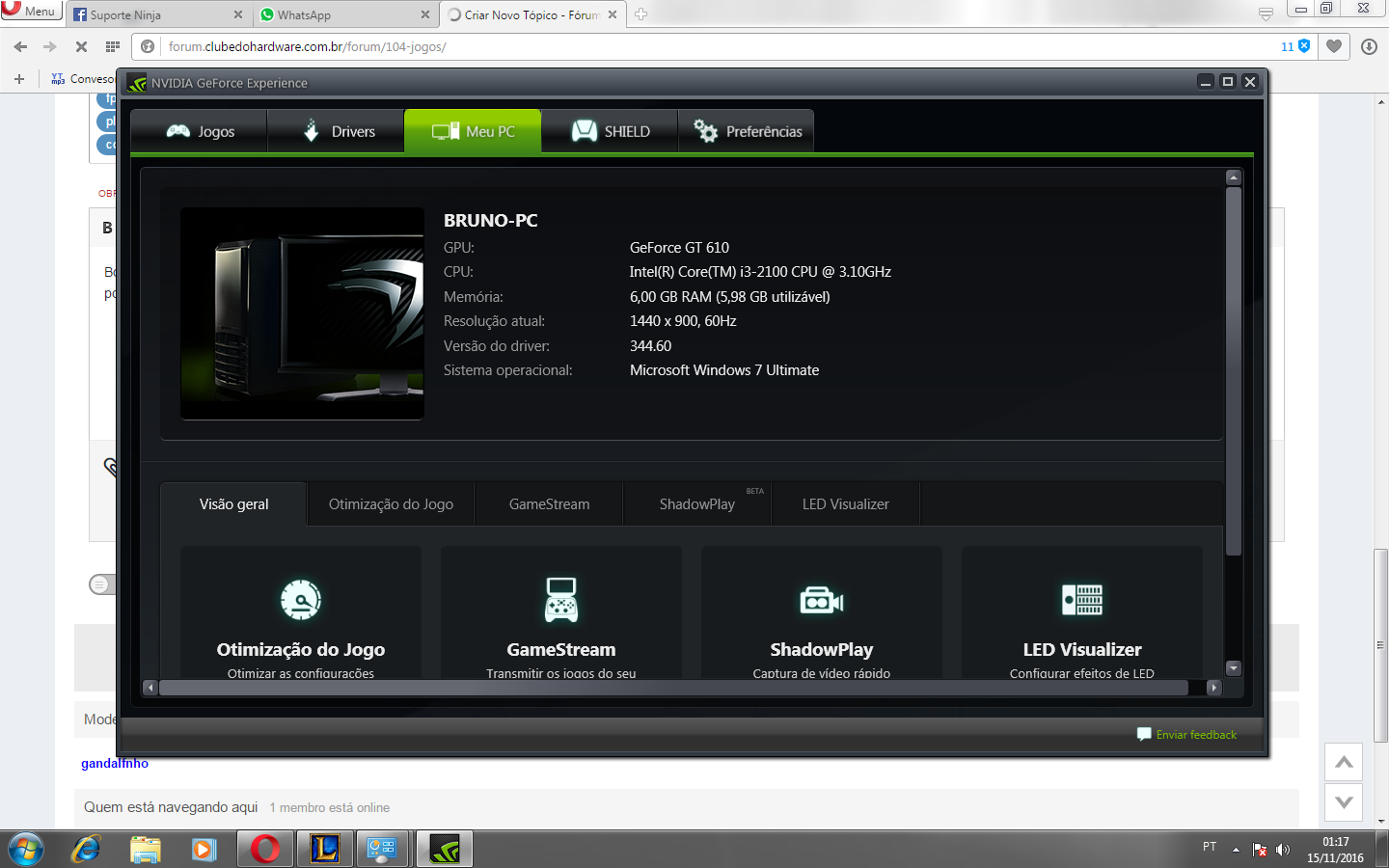Click the browser back arrow

click(20, 46)
